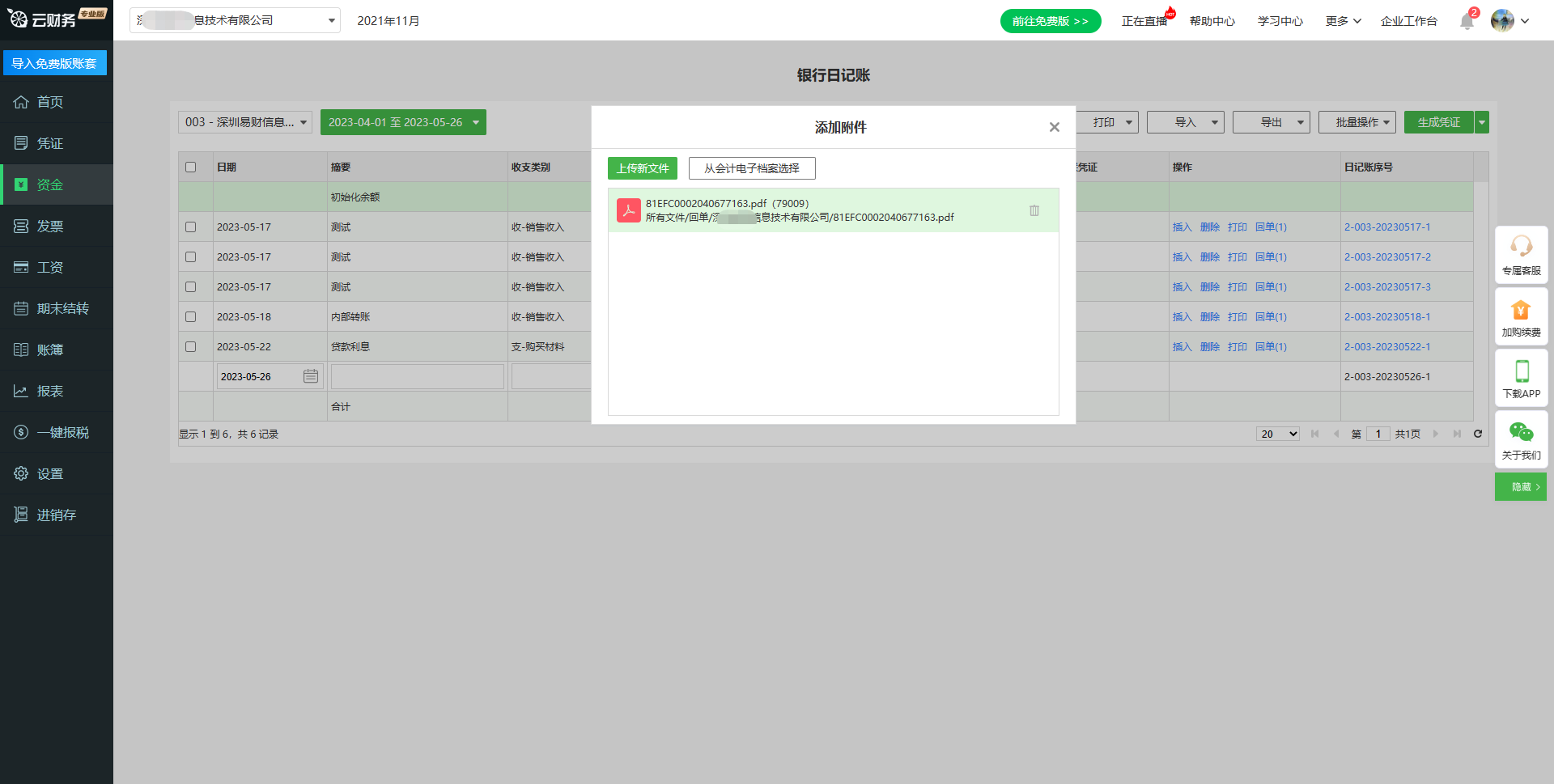Screen dimensions: 1554x784
Task: Hide the side widgets with the 隐藏 button
Action: [x=1521, y=487]
